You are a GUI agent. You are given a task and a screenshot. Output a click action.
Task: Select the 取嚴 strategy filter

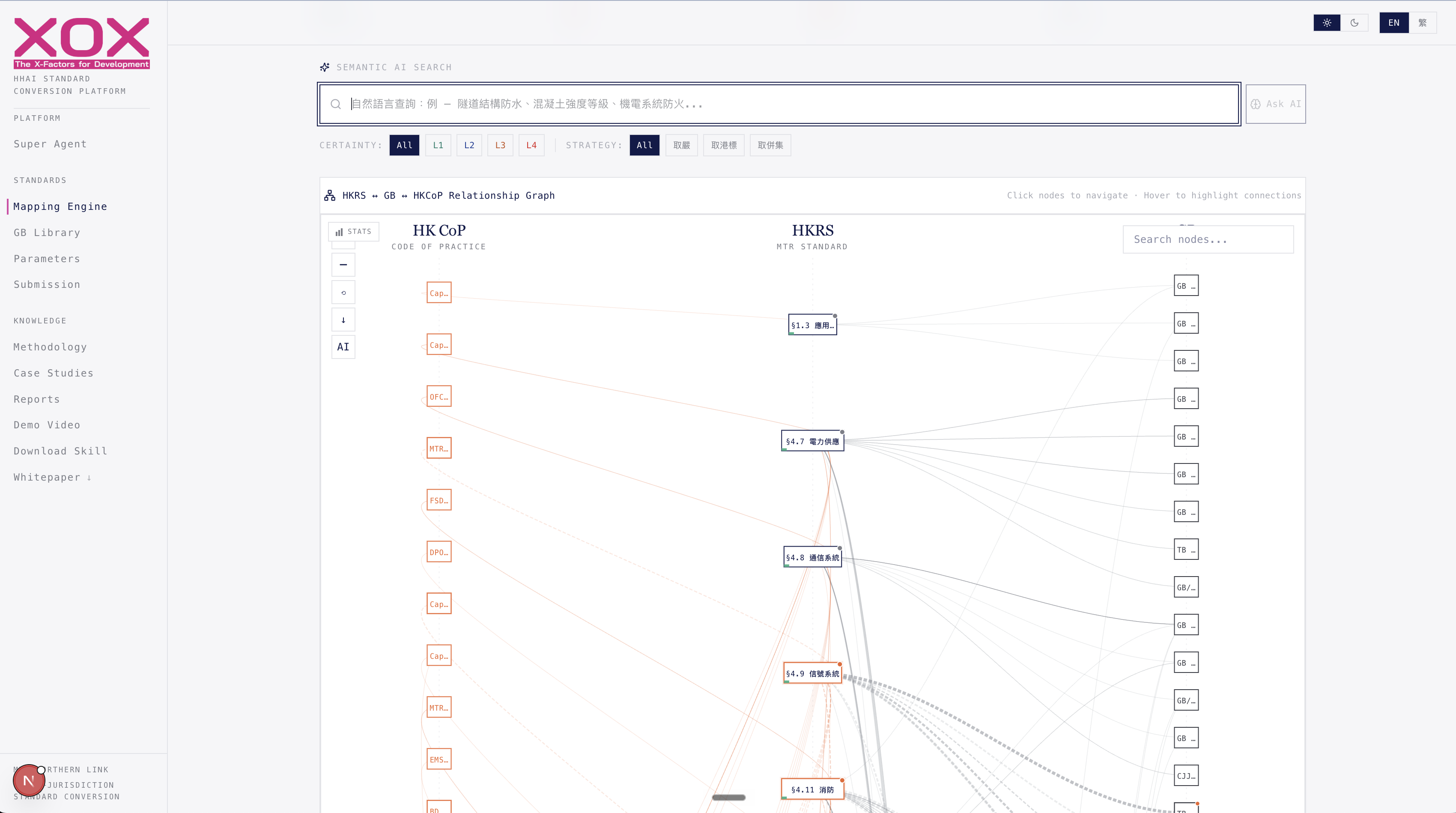[x=682, y=145]
